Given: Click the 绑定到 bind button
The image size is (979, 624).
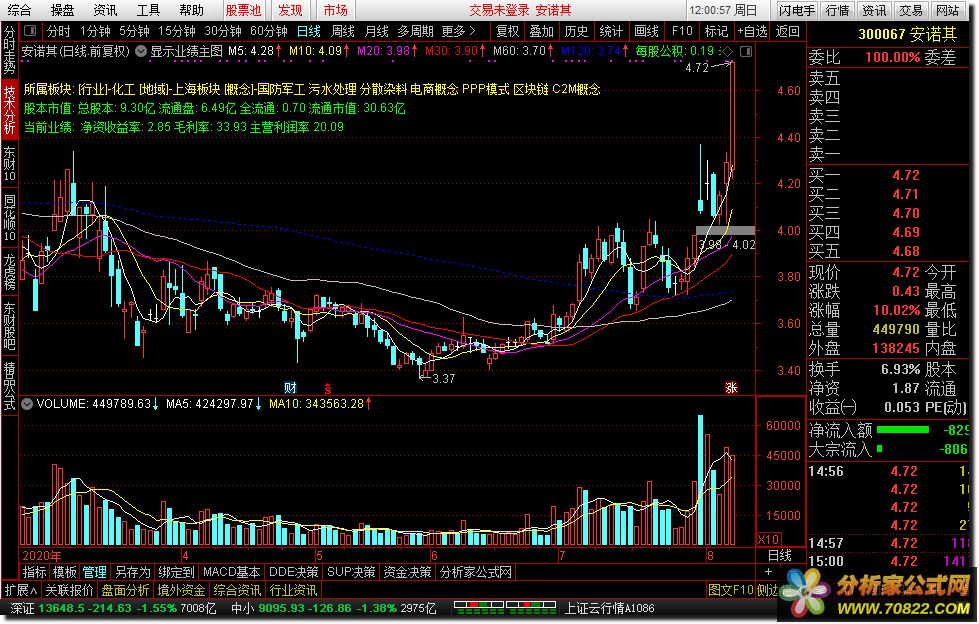Looking at the screenshot, I should click(x=176, y=572).
